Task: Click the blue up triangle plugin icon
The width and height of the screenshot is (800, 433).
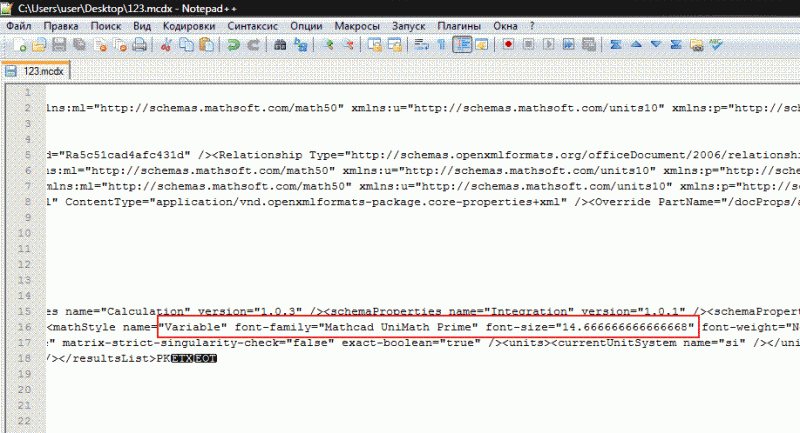Action: (x=636, y=45)
